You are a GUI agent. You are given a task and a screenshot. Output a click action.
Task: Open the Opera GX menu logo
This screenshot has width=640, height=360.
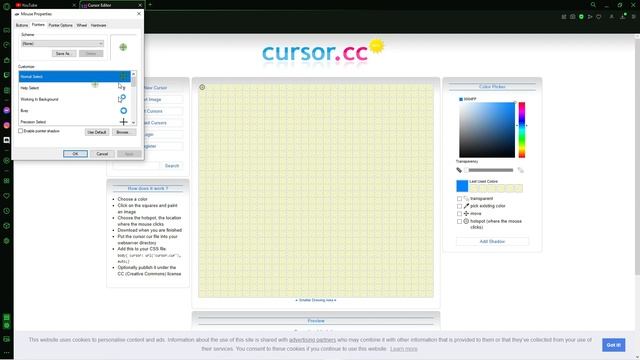point(6,6)
